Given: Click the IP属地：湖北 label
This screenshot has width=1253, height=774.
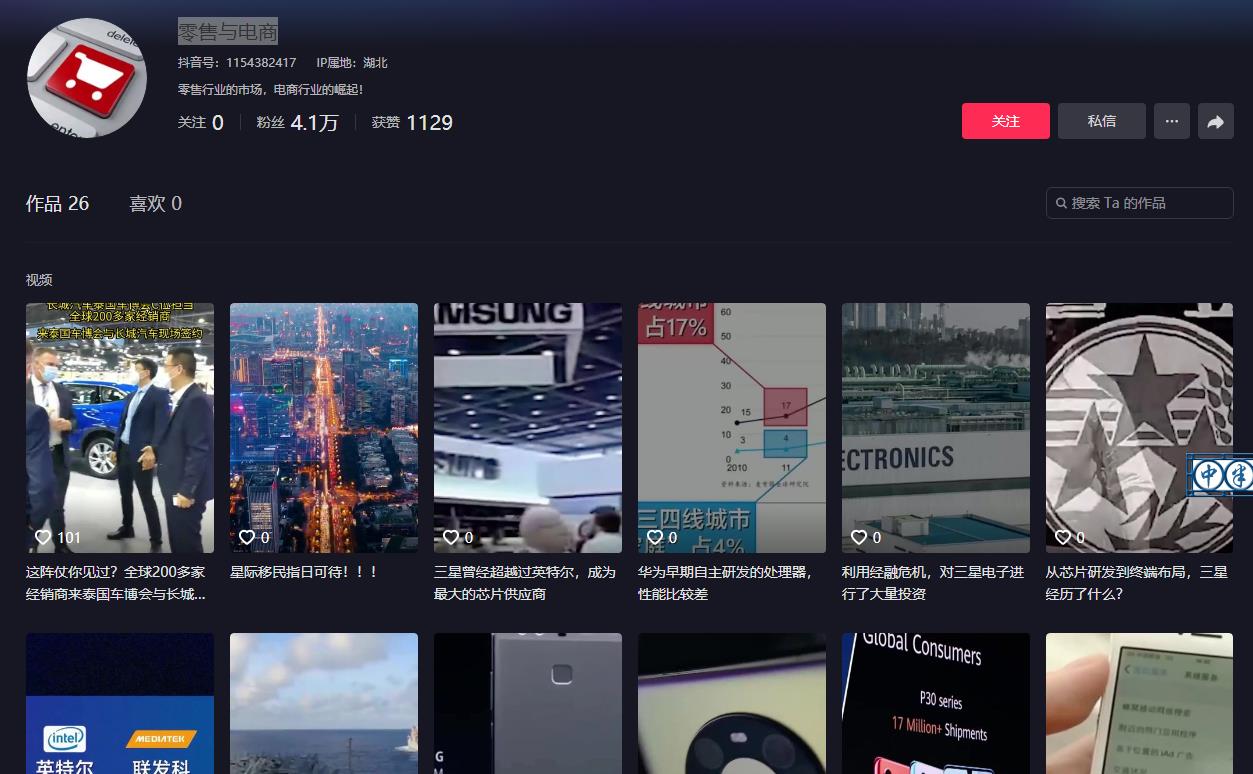Looking at the screenshot, I should [x=352, y=63].
